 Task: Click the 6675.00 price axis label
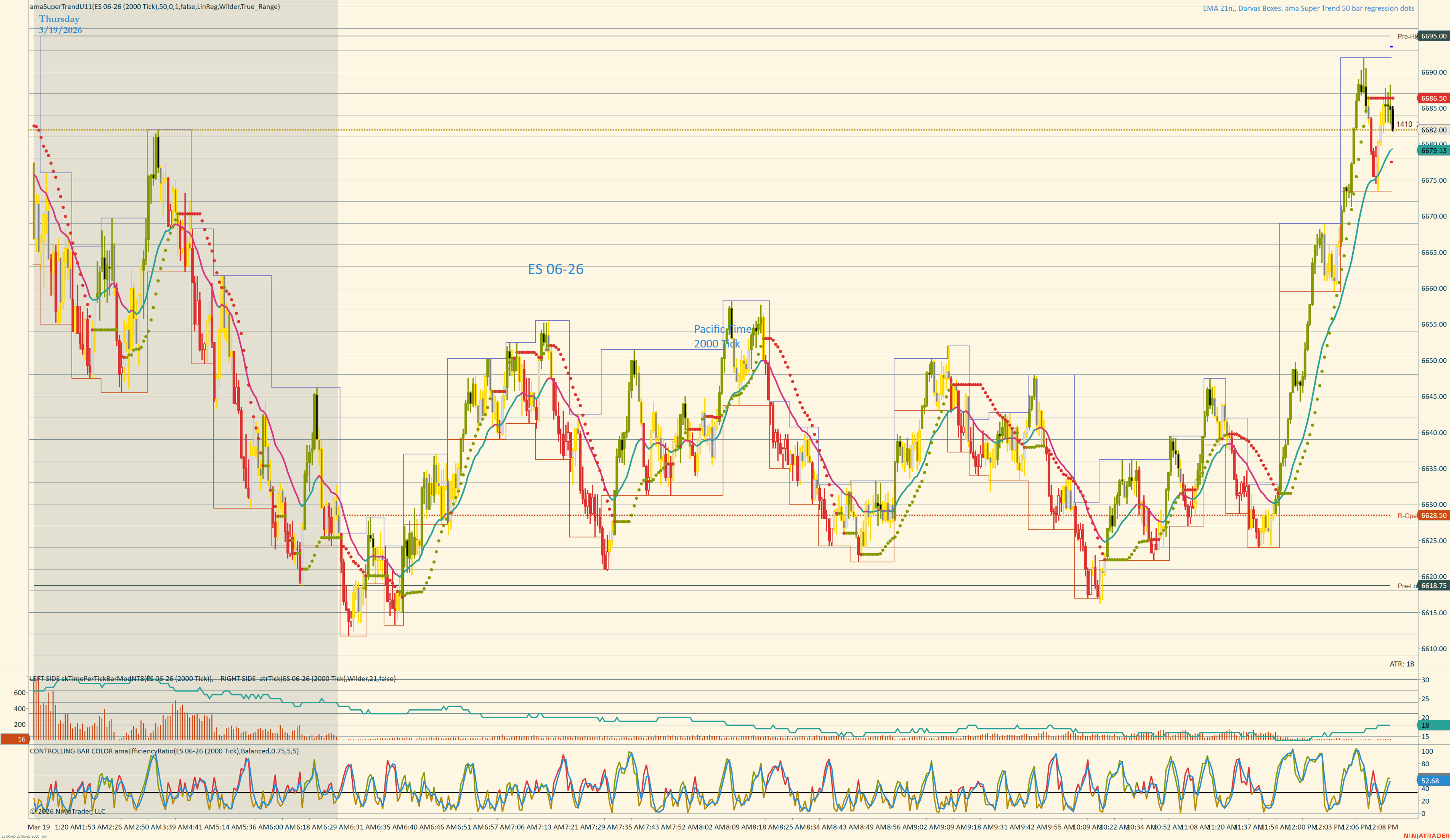(1434, 180)
